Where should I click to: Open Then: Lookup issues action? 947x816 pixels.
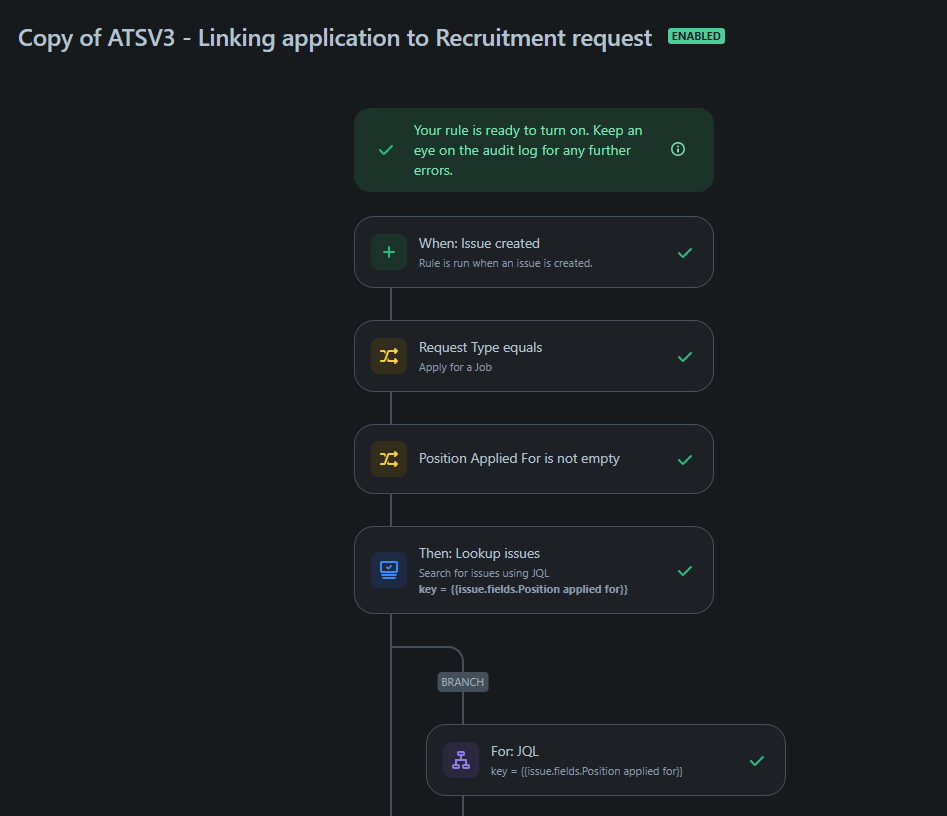coord(534,570)
